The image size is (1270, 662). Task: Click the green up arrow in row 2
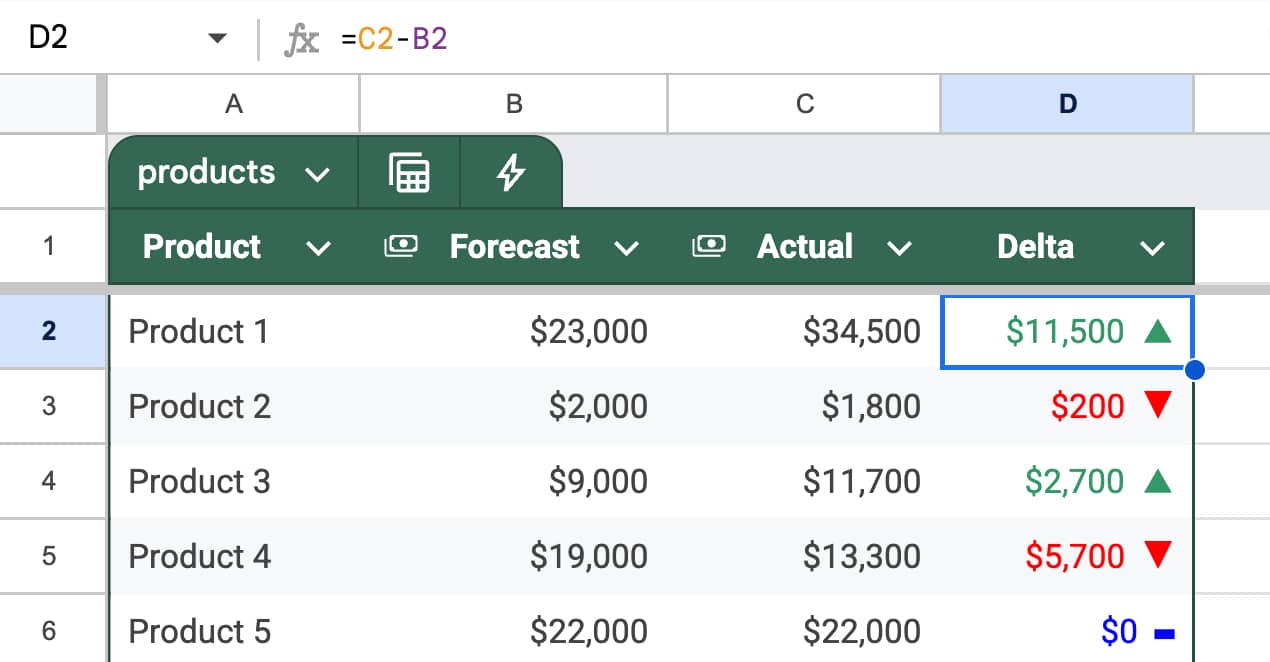(1156, 331)
